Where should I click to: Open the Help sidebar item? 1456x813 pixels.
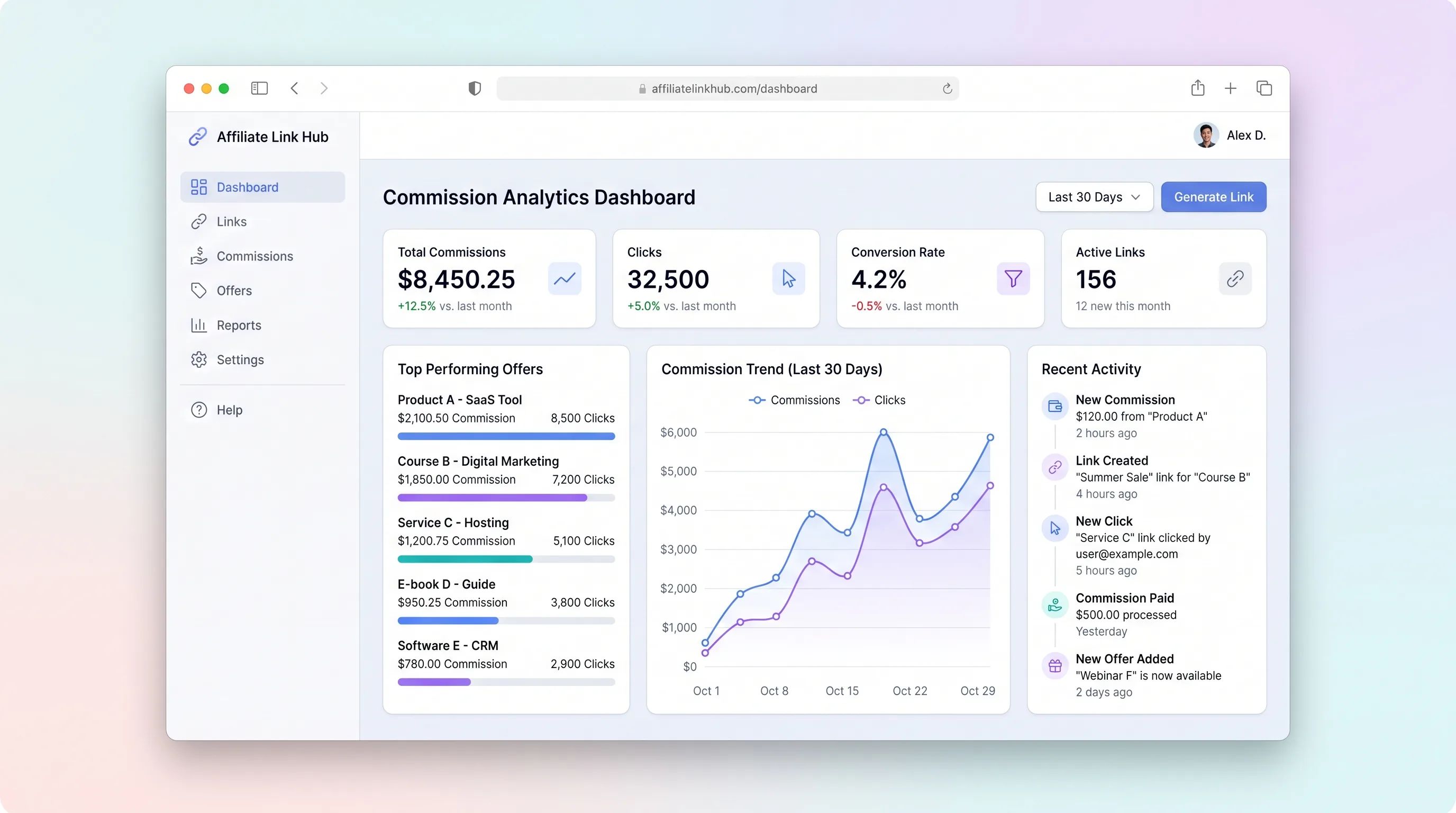(x=262, y=410)
